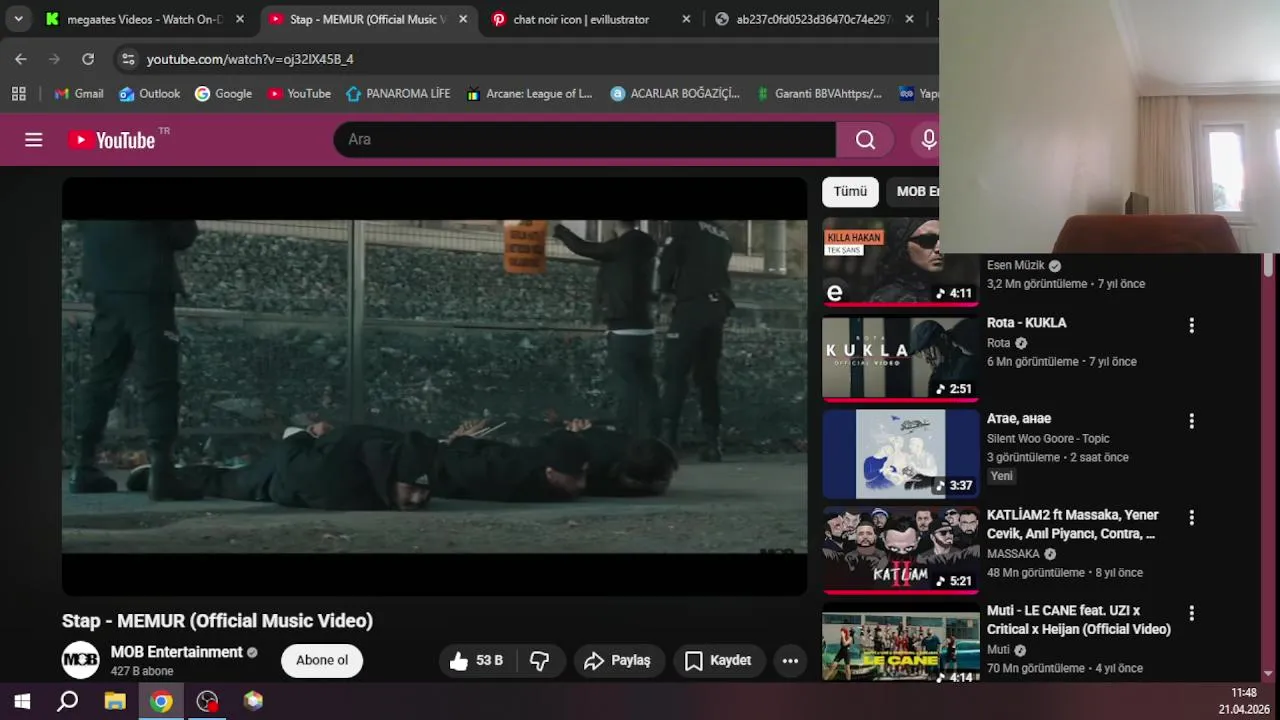Switch to chat noir icon Pinterest tab
The width and height of the screenshot is (1280, 720).
[590, 19]
